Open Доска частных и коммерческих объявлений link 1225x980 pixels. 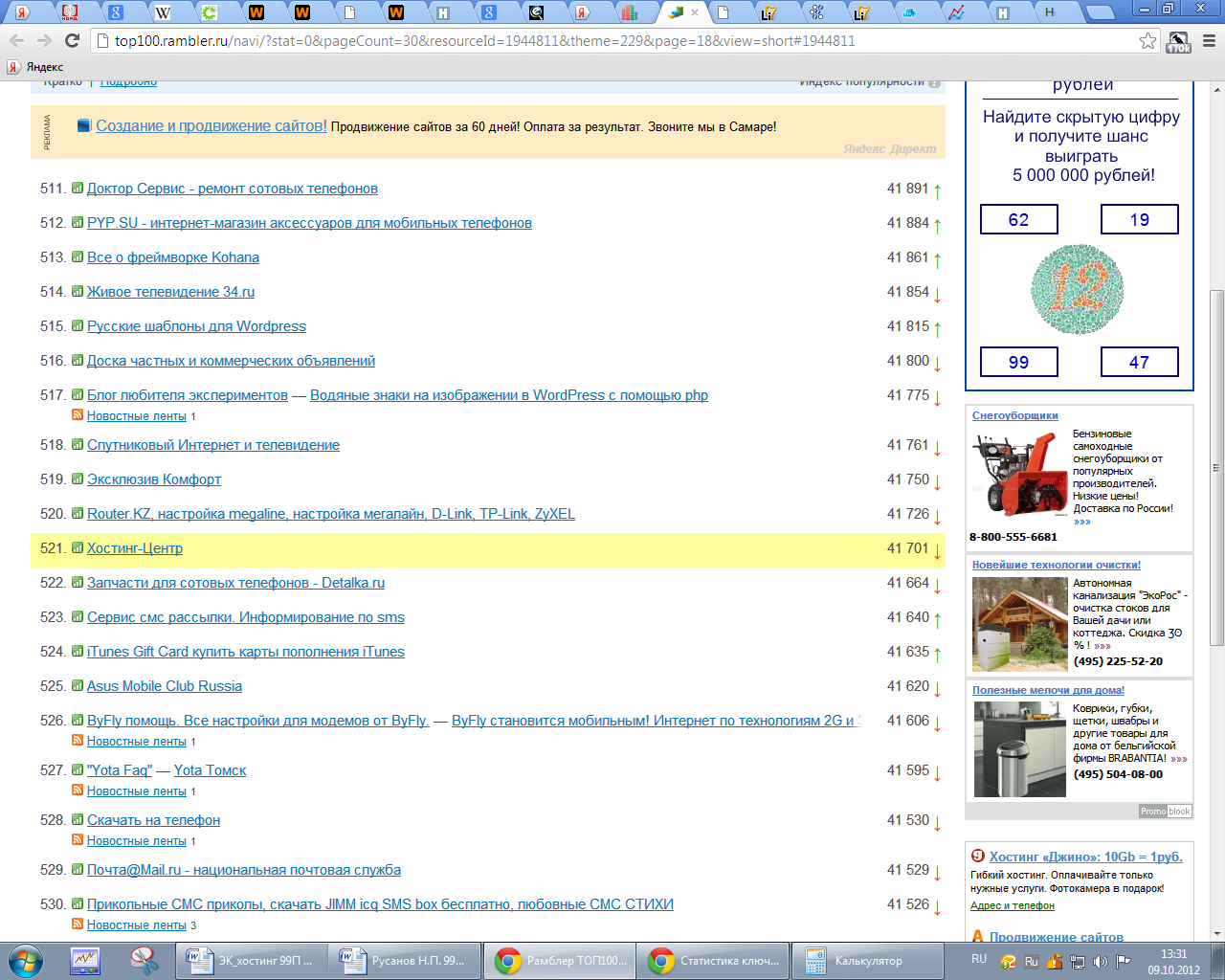tap(231, 361)
